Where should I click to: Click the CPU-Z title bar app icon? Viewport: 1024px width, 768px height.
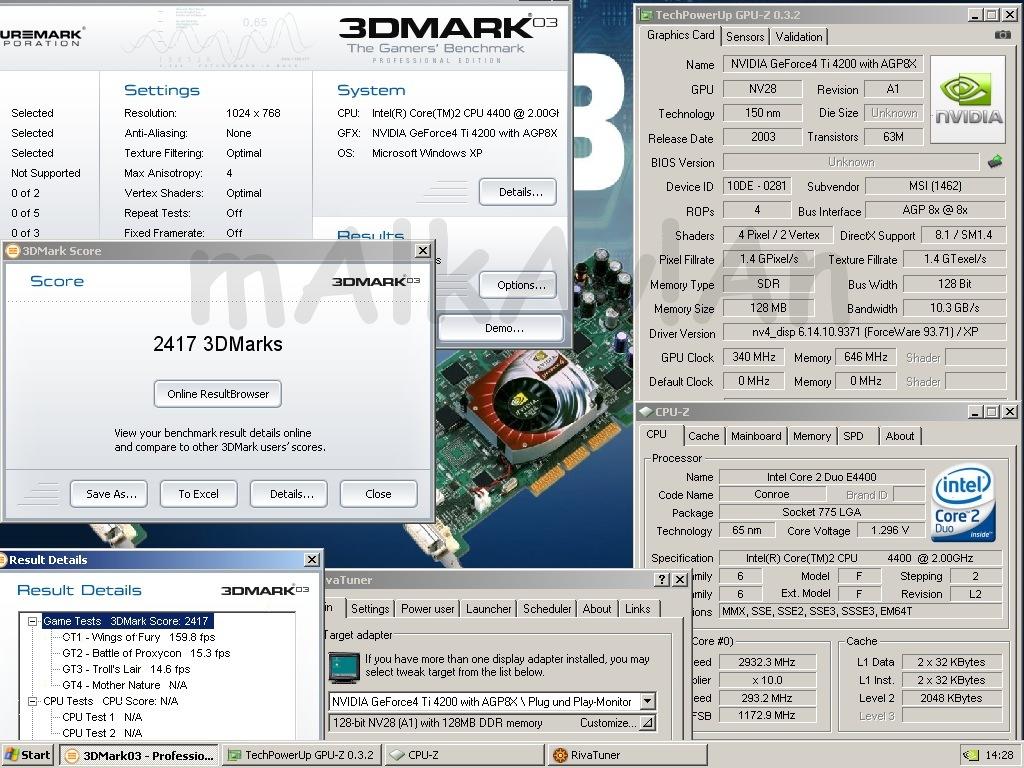point(646,411)
